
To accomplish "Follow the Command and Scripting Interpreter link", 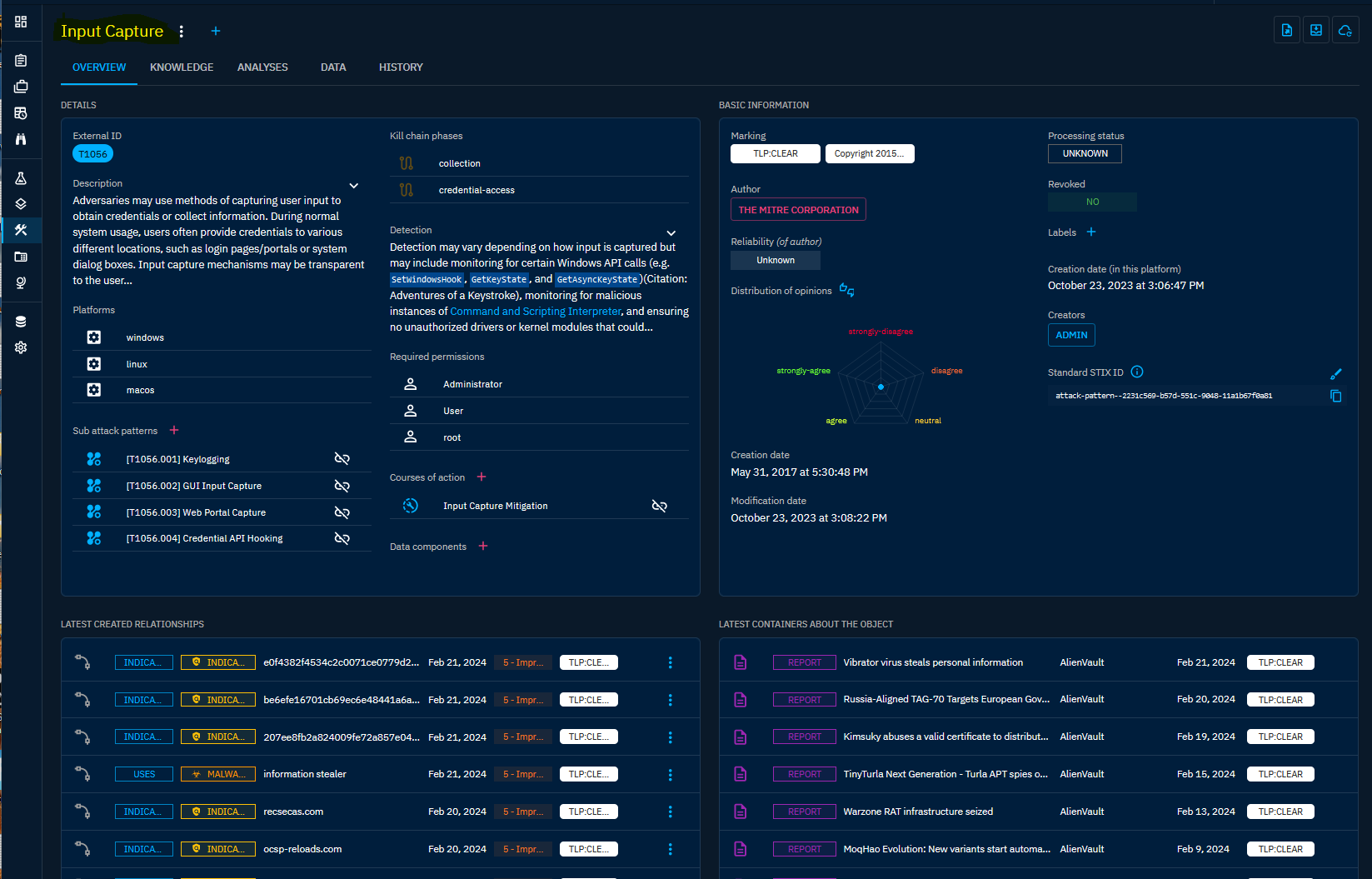I will 536,312.
